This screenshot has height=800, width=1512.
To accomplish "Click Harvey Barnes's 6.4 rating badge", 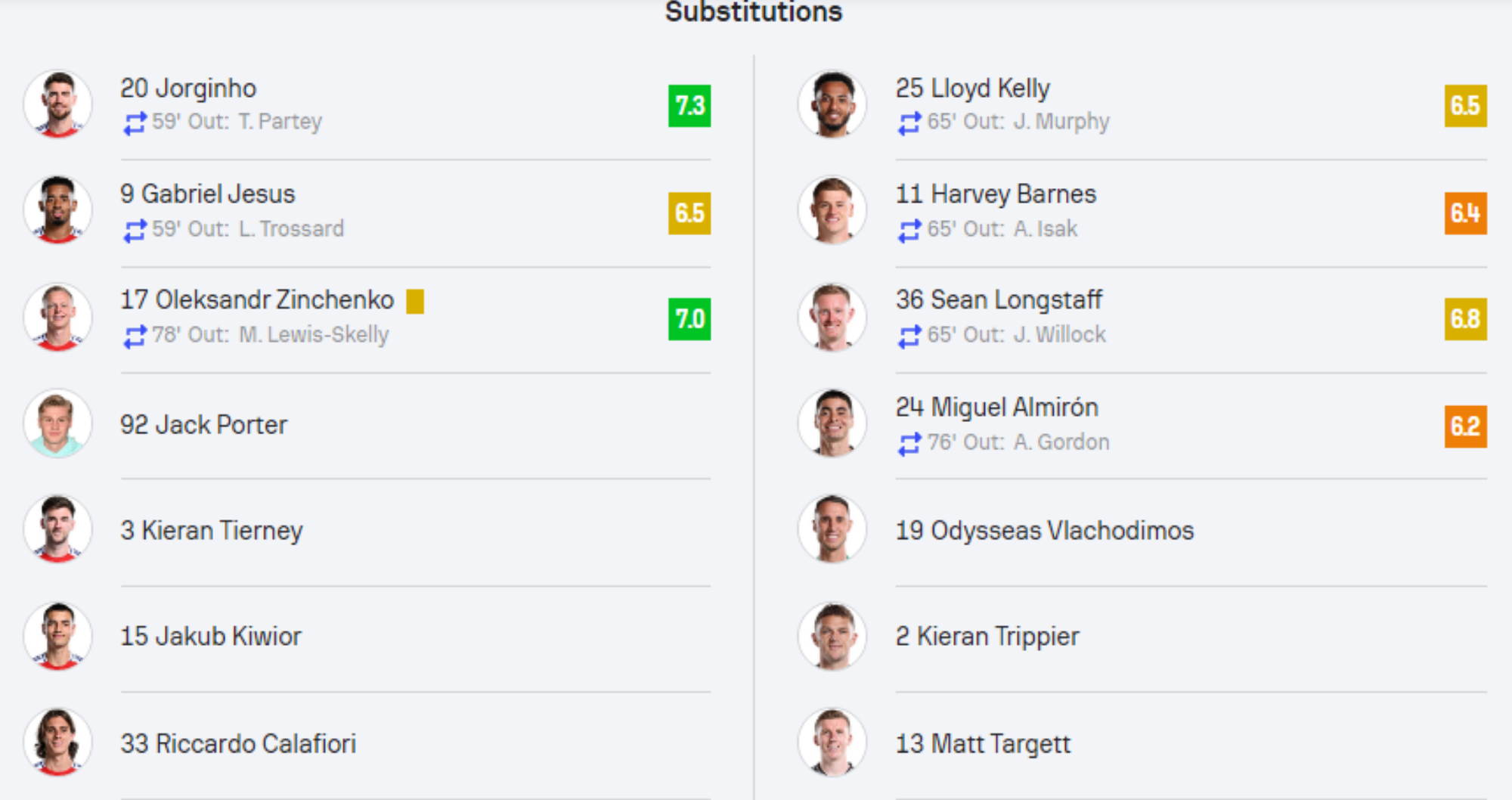I will tap(1465, 213).
